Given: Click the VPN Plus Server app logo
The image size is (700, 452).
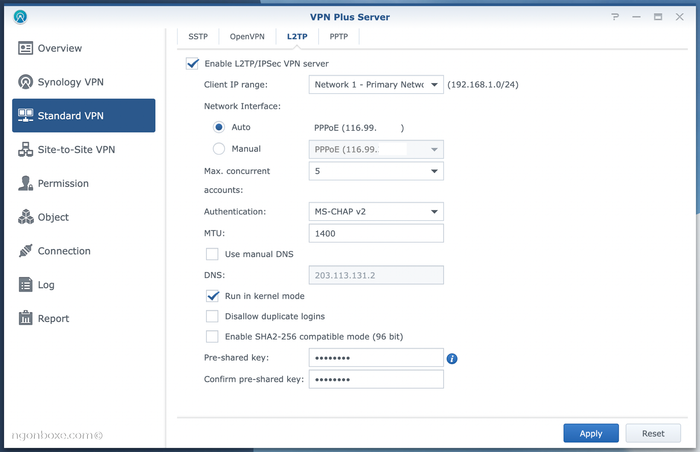Looking at the screenshot, I should (x=20, y=17).
